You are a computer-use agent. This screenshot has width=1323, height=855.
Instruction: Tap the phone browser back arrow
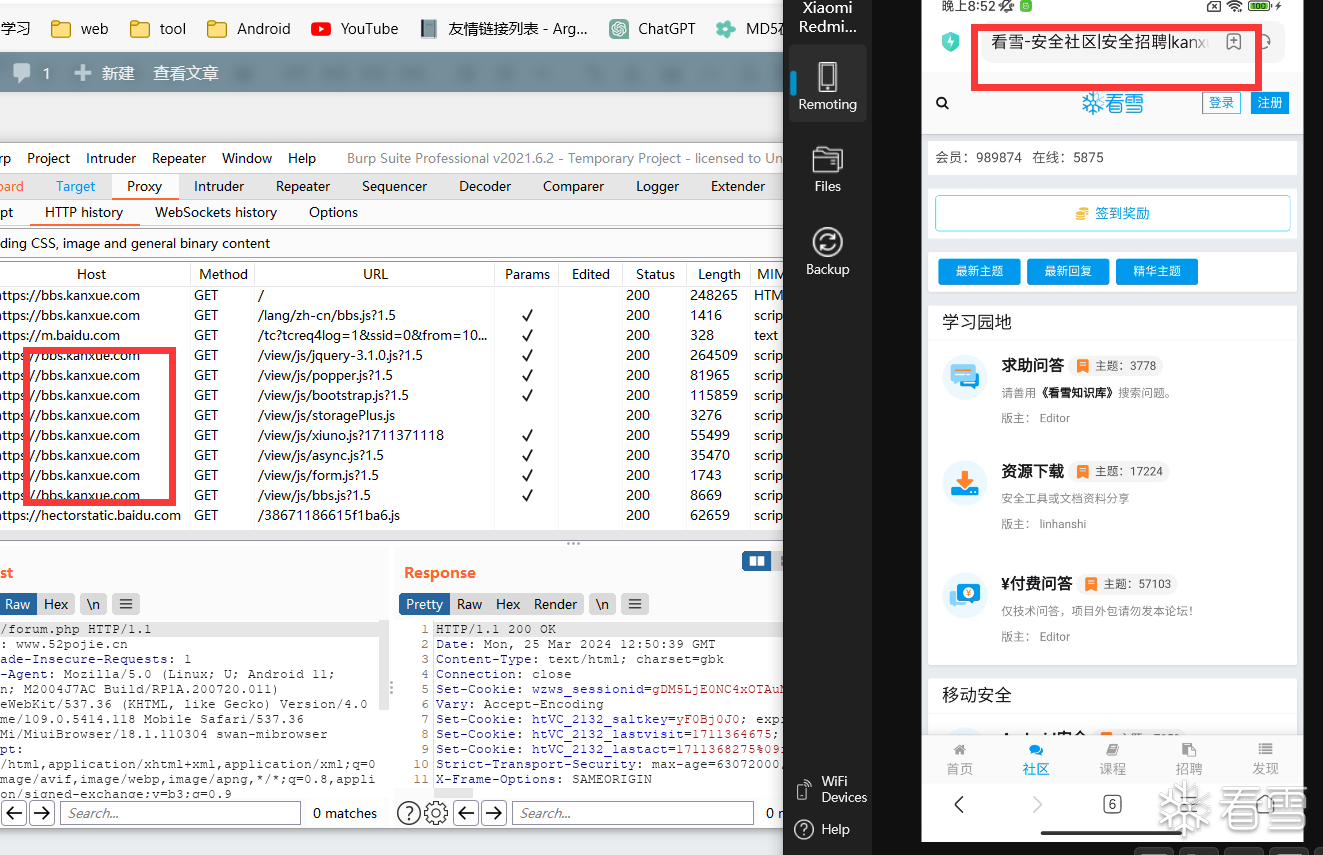pyautogui.click(x=959, y=804)
